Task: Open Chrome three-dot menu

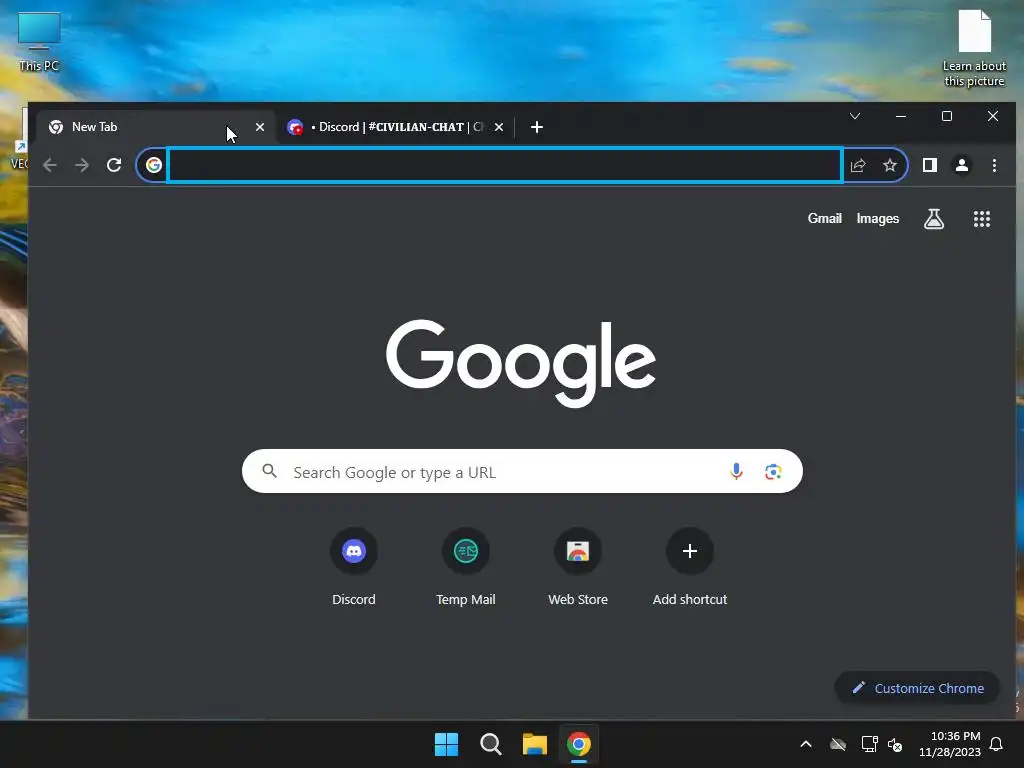Action: (994, 165)
